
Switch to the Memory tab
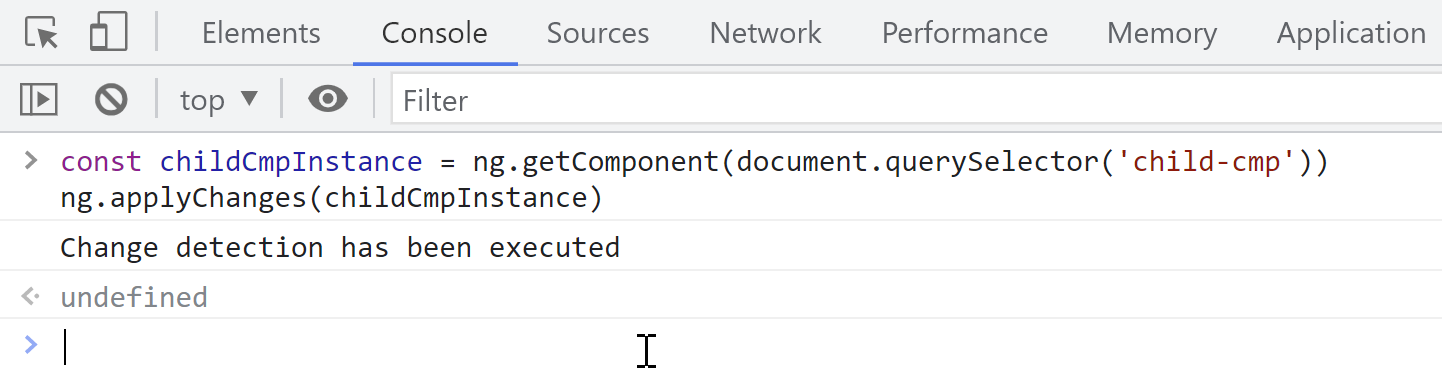pyautogui.click(x=1162, y=33)
